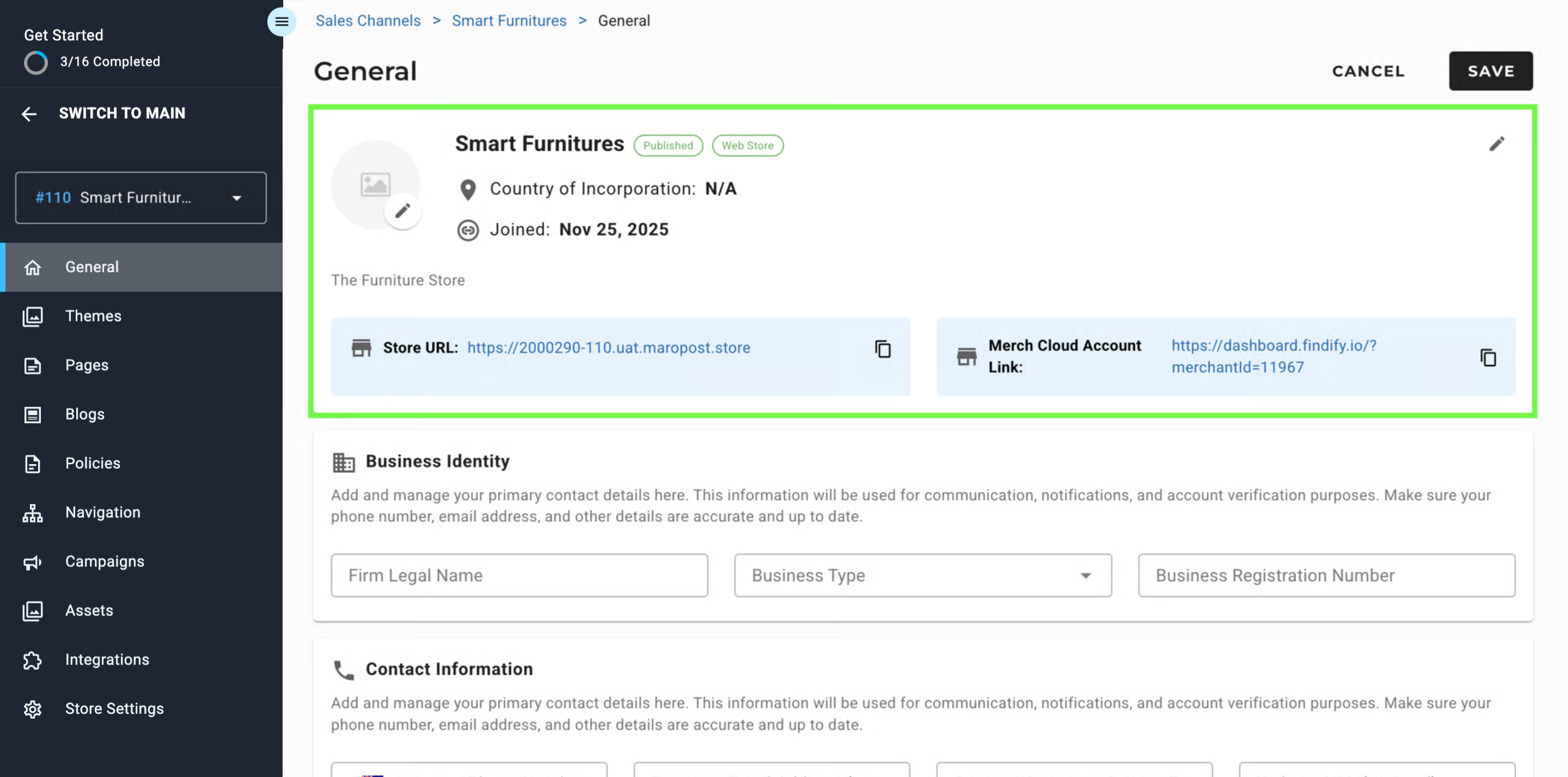Click the store logo placeholder image
This screenshot has width=1568, height=777.
[x=375, y=184]
